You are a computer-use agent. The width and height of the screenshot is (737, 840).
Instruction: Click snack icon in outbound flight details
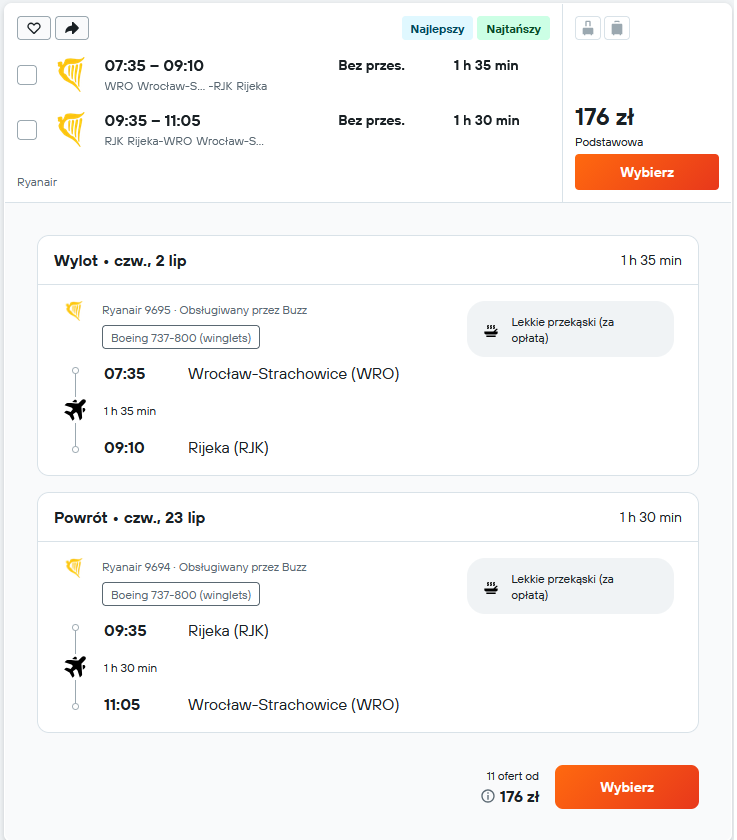pyautogui.click(x=491, y=331)
